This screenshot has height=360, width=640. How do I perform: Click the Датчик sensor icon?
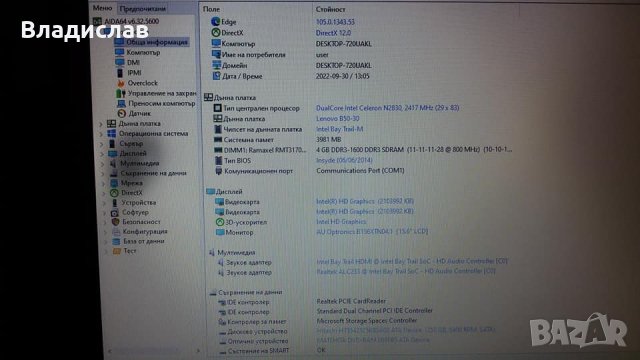point(122,113)
